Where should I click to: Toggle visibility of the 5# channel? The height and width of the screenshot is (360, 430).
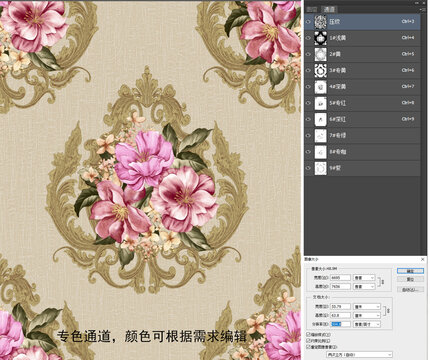(308, 103)
